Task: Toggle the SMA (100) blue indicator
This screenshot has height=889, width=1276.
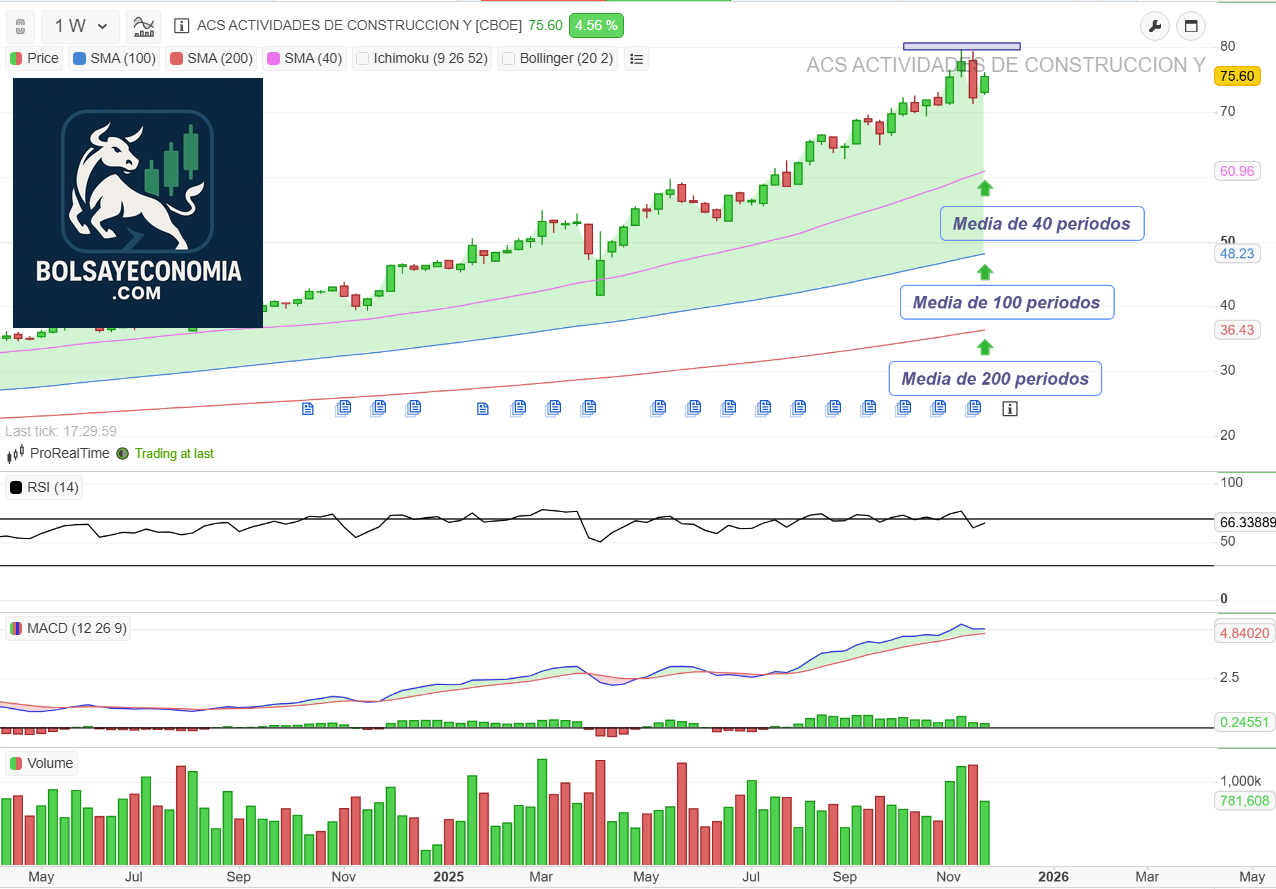Action: tap(114, 59)
